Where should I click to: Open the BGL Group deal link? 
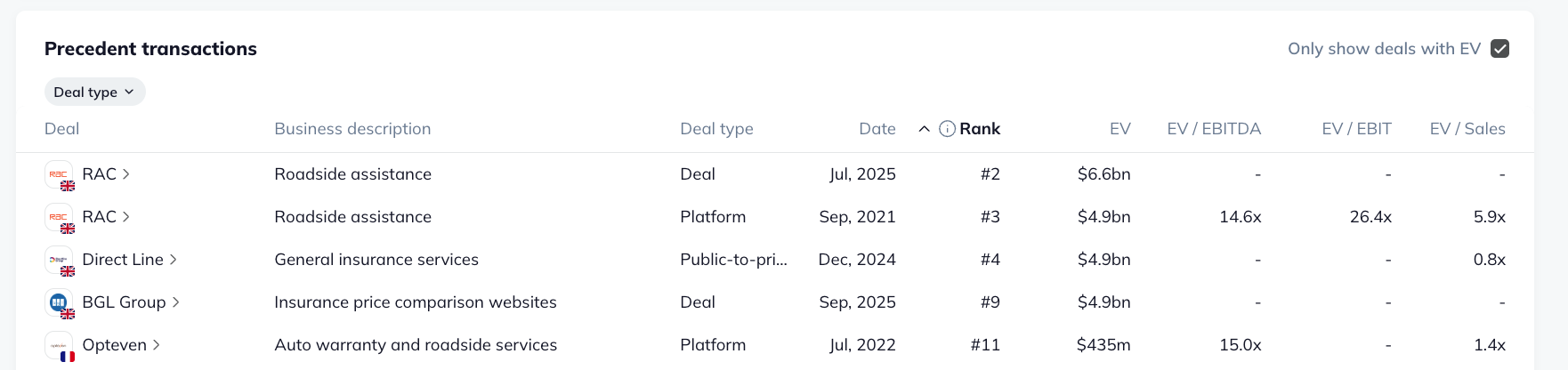point(124,302)
